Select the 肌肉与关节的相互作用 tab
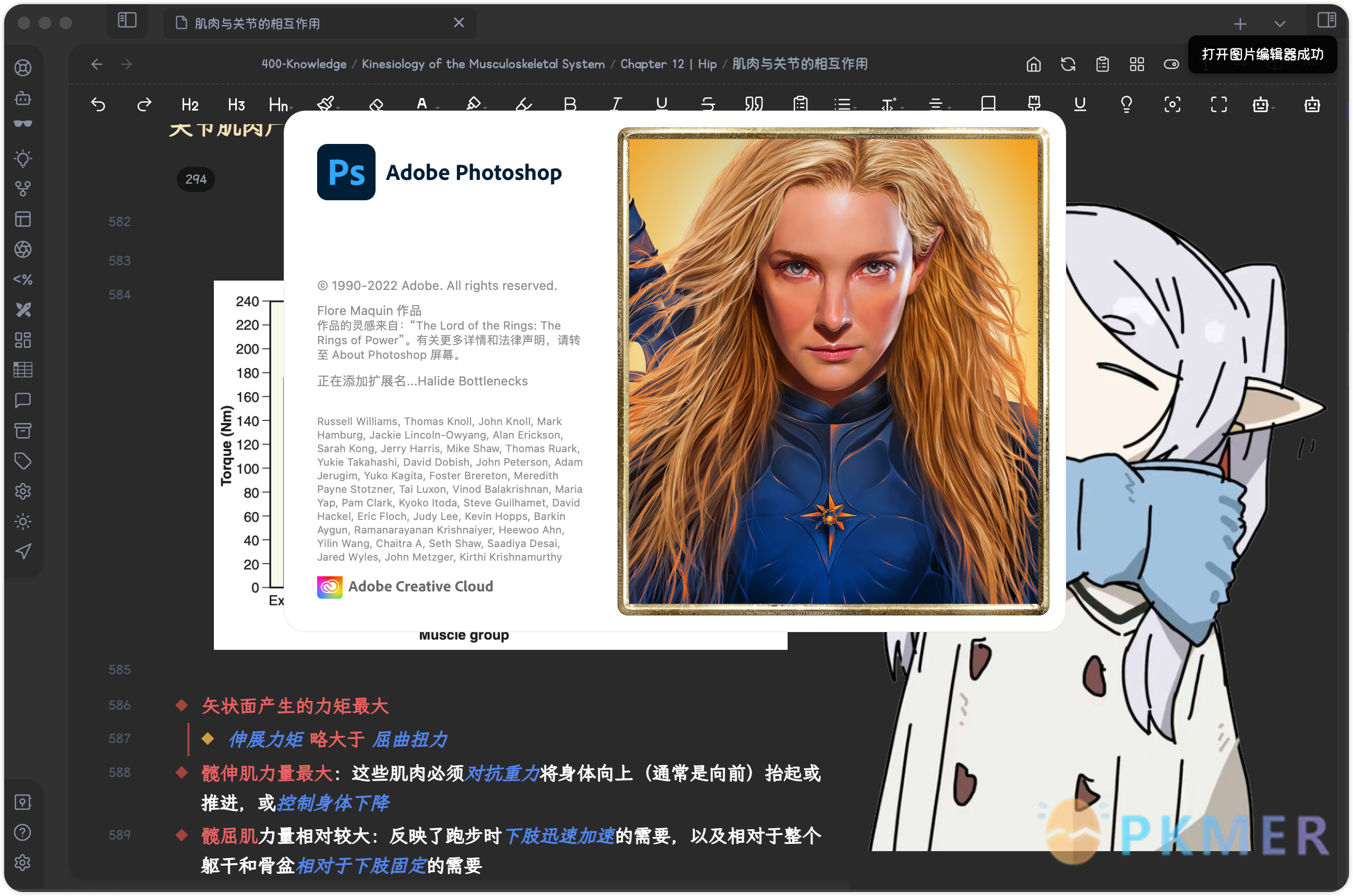 tap(320, 23)
